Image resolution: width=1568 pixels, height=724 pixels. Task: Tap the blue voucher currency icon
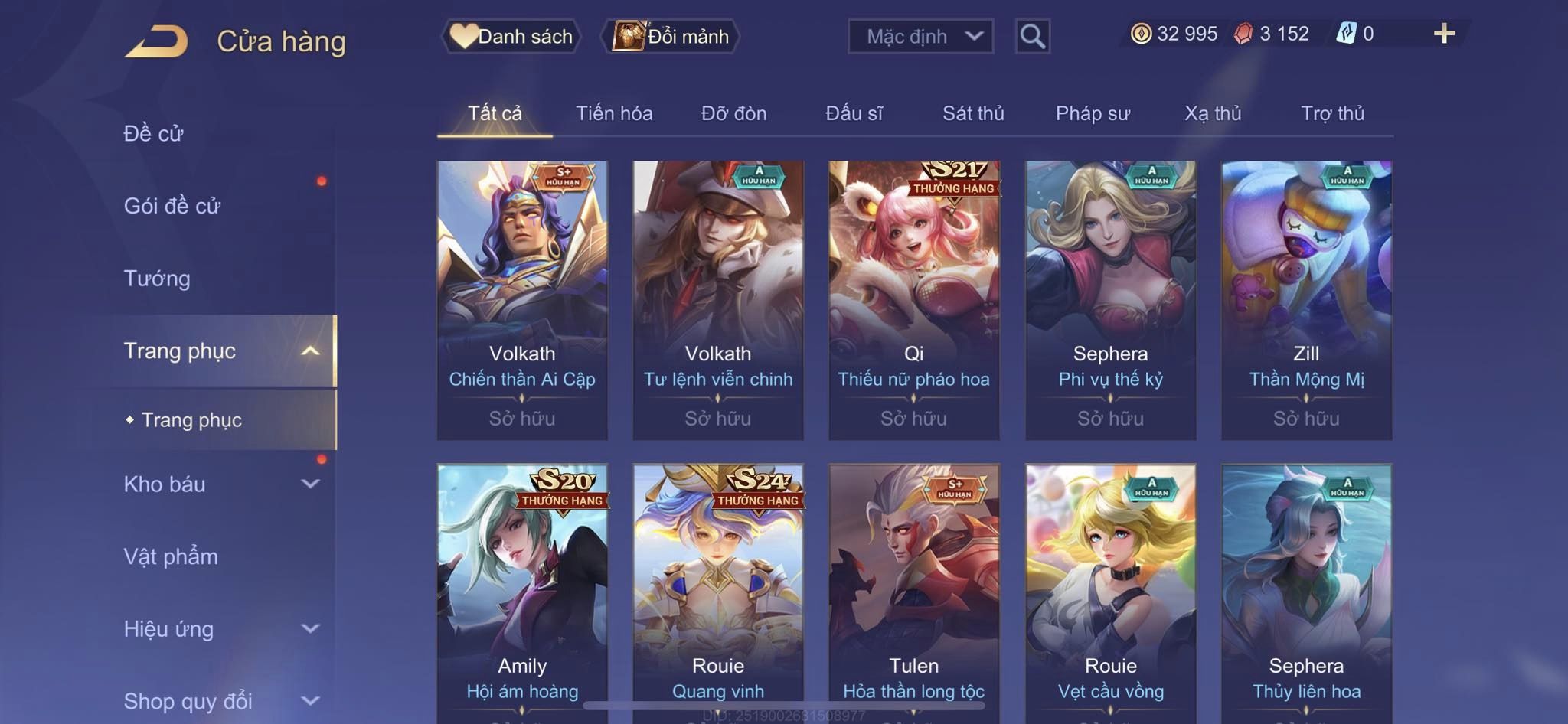click(x=1346, y=34)
